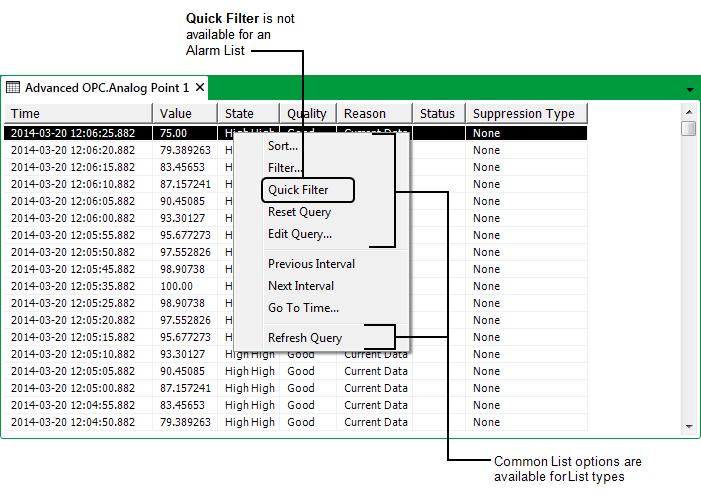Click the Status column header
Screen dimensions: 701x503
438,114
